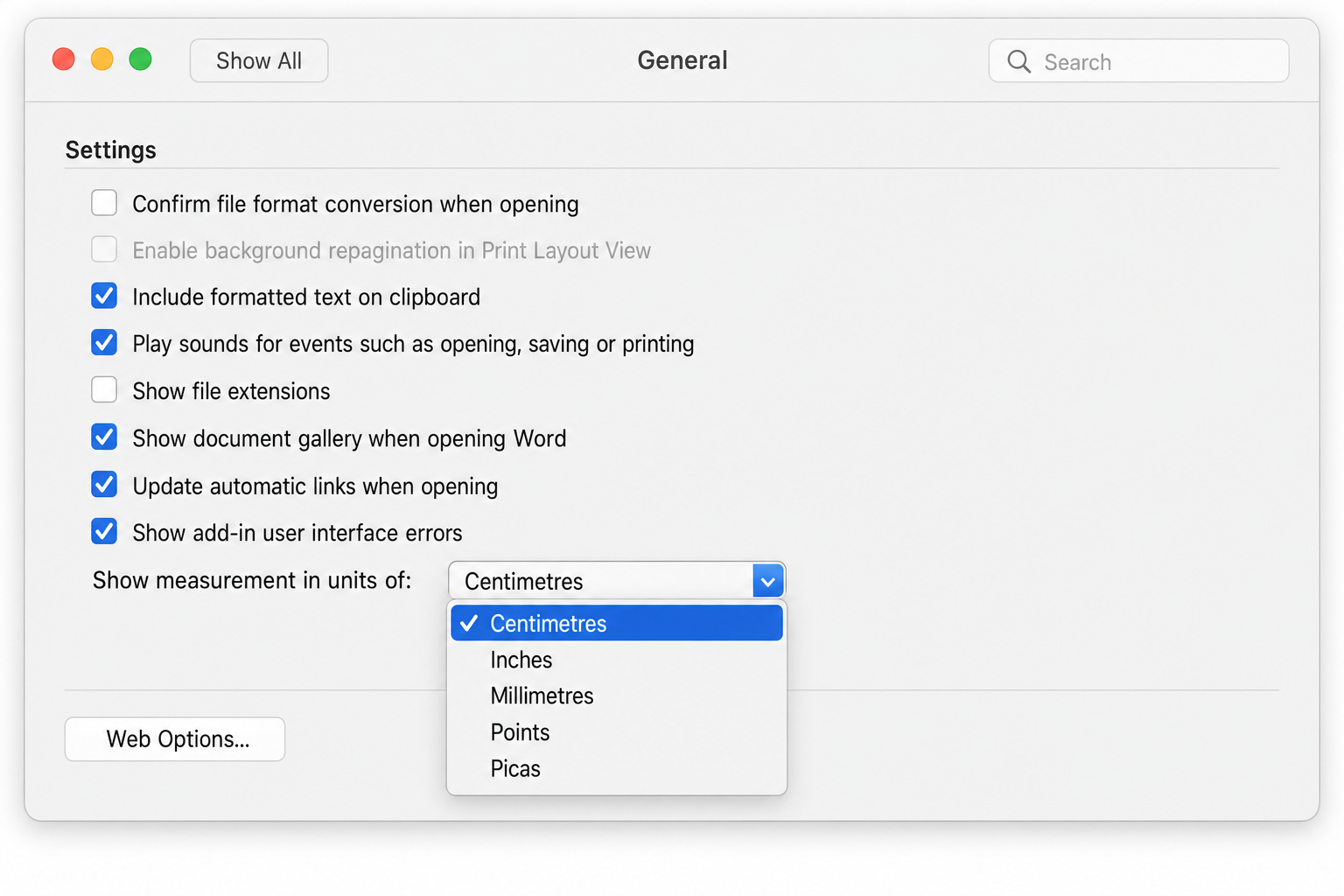Choose Inches from the units list

click(x=617, y=660)
